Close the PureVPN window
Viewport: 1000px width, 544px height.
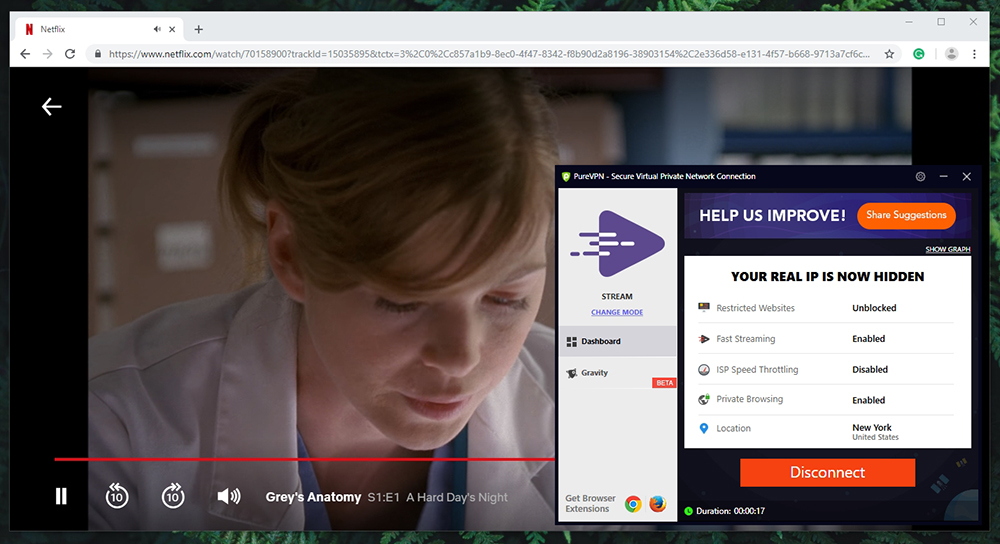(x=967, y=177)
